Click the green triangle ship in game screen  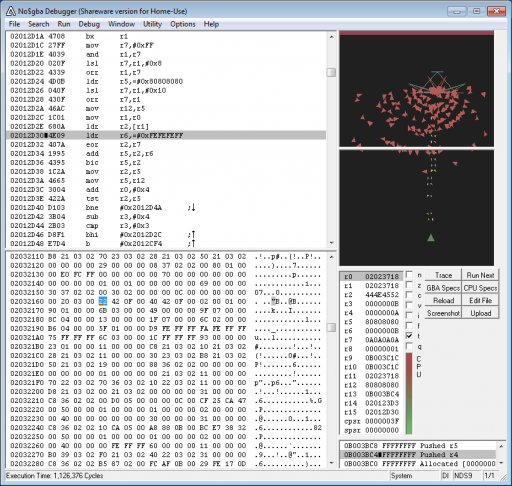pos(431,237)
